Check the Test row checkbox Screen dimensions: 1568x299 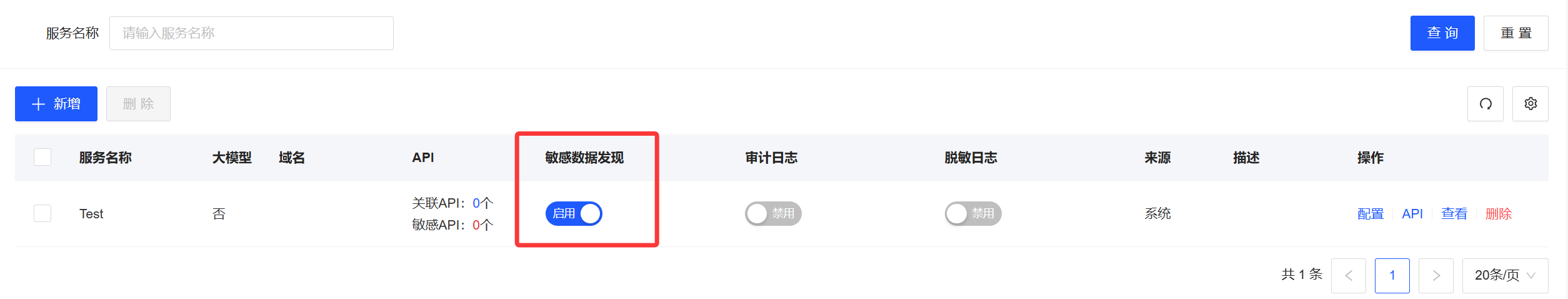tap(42, 213)
